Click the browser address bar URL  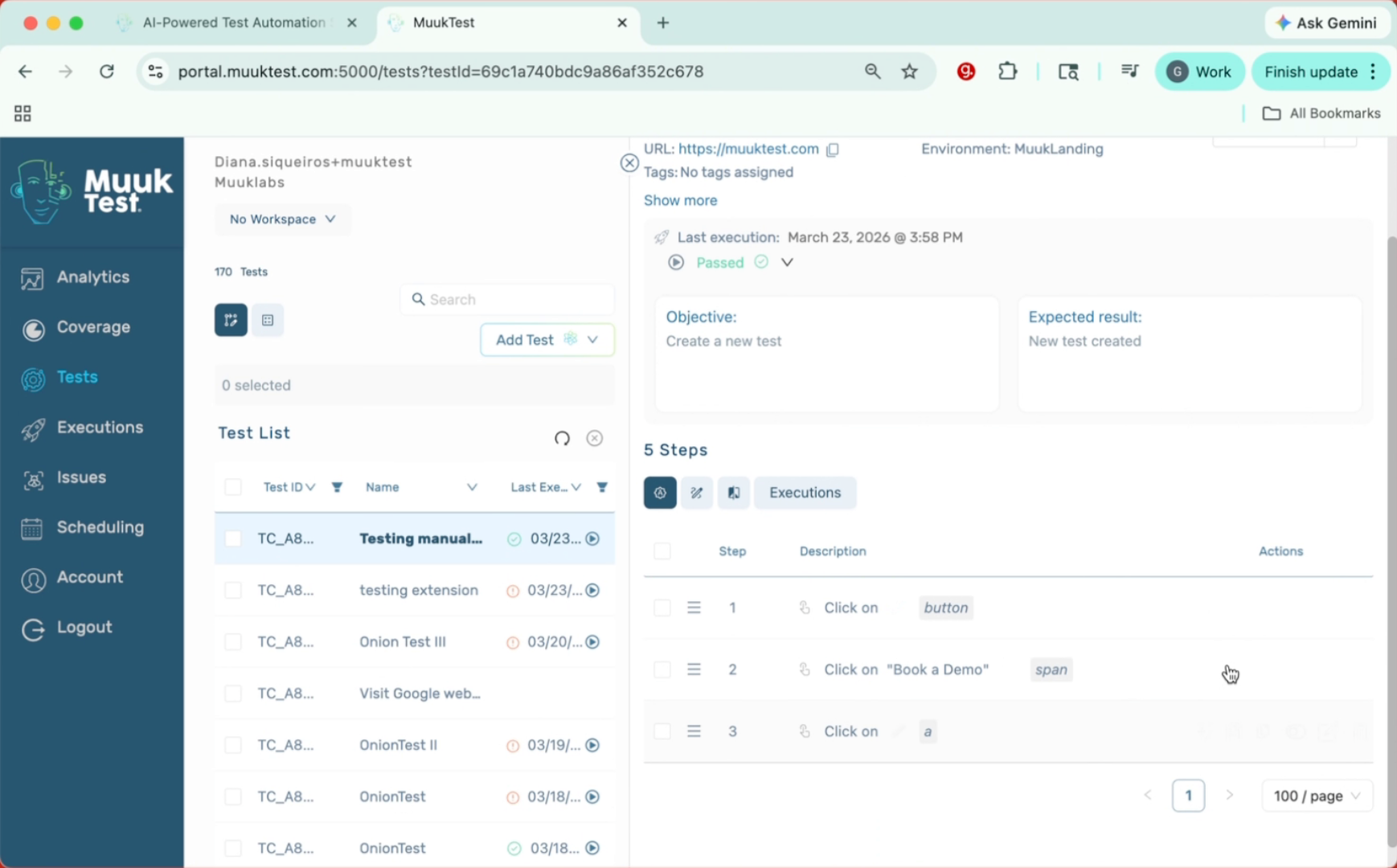click(x=440, y=72)
